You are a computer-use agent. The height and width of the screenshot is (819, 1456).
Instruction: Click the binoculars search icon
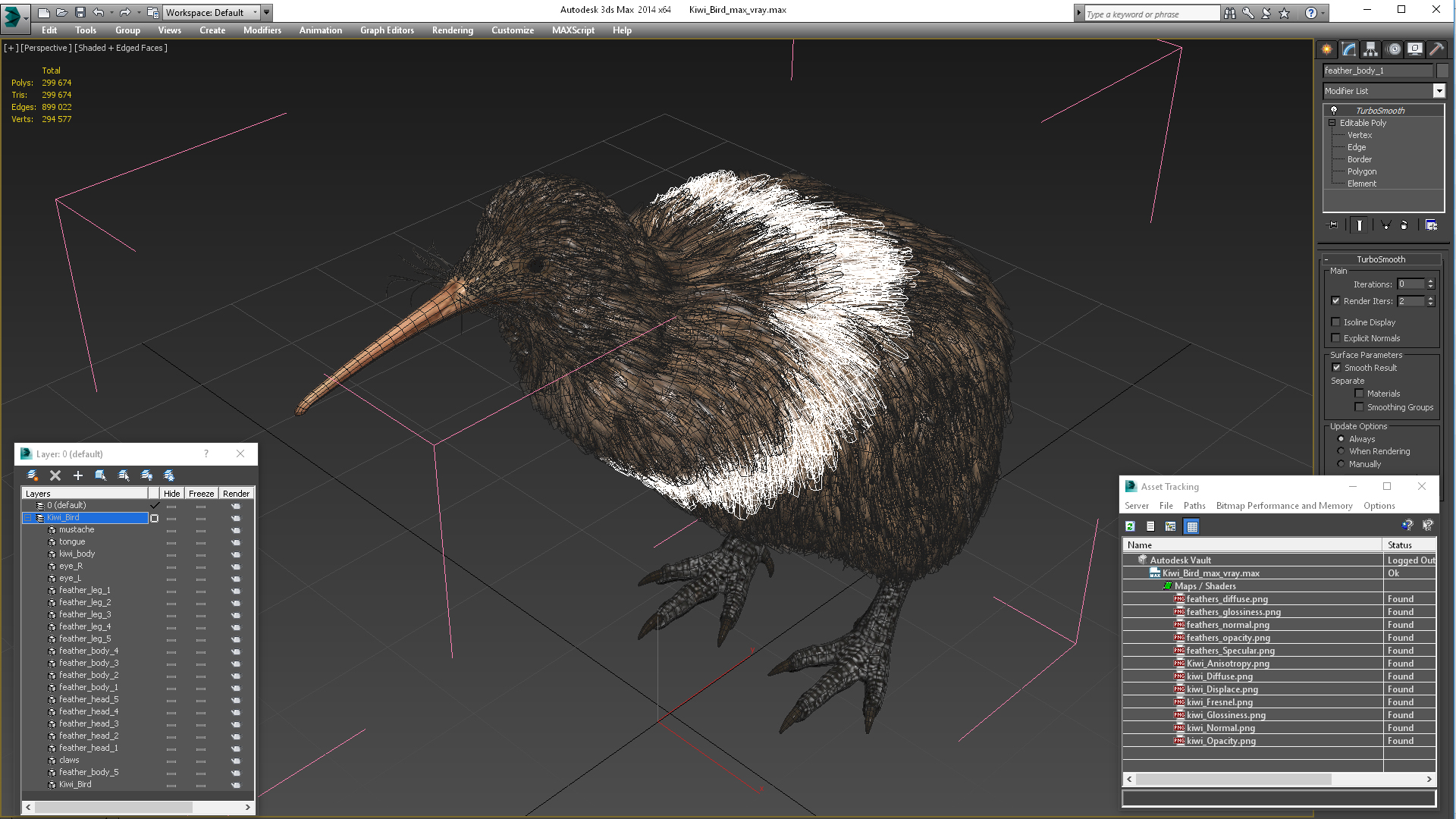pyautogui.click(x=1230, y=13)
